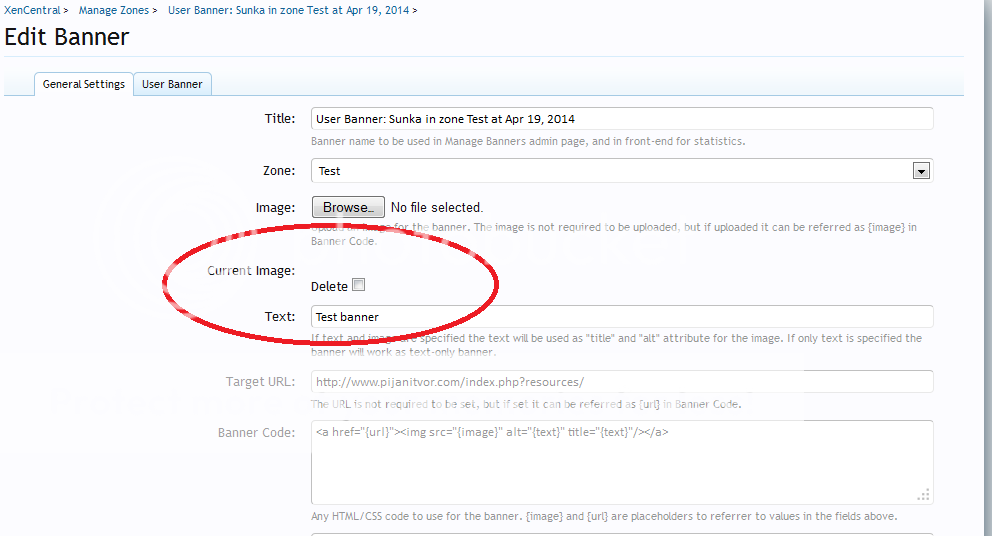Go to Manage Zones breadcrumb
Screen dimensions: 992x536
[113, 10]
